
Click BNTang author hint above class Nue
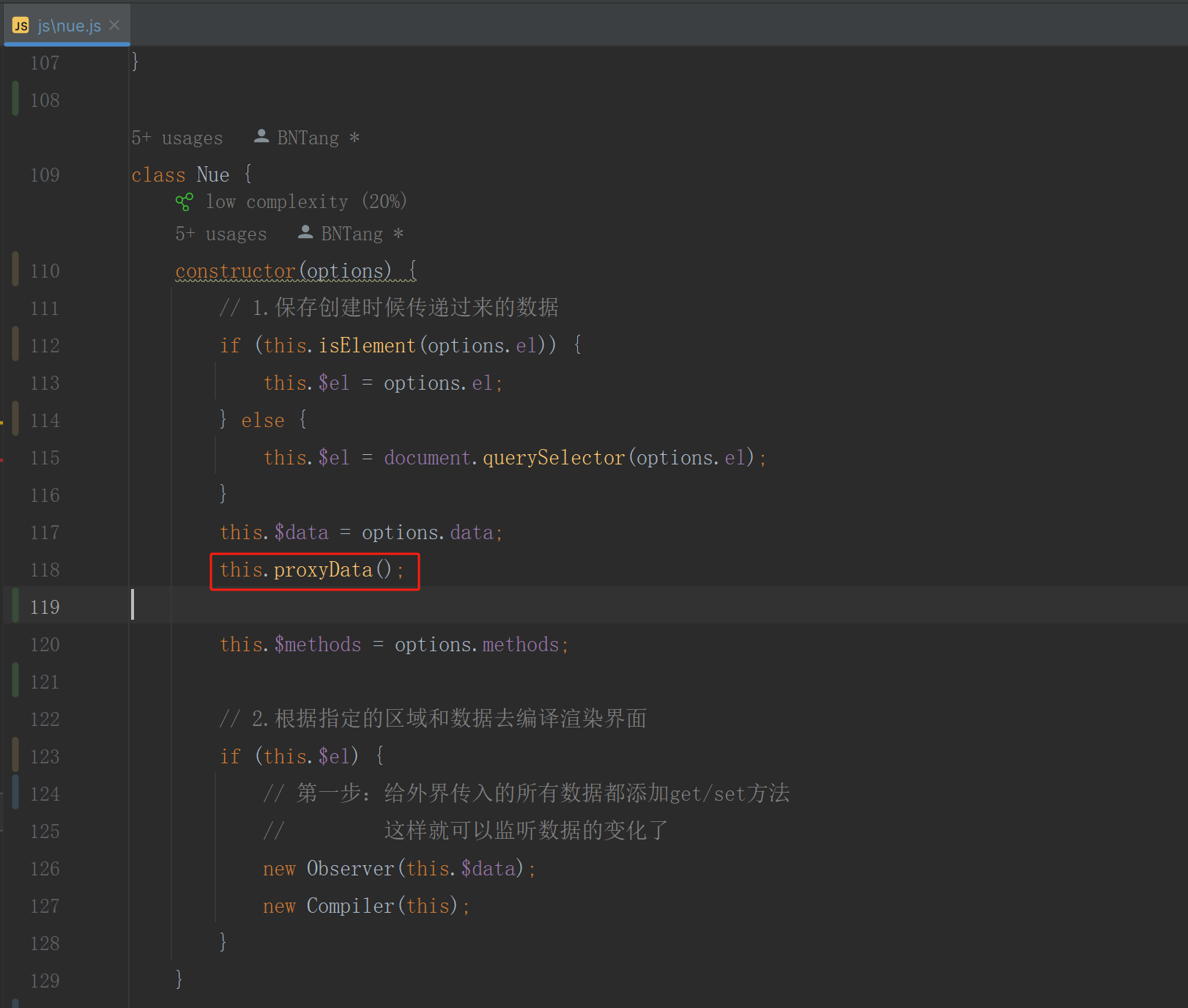[308, 138]
